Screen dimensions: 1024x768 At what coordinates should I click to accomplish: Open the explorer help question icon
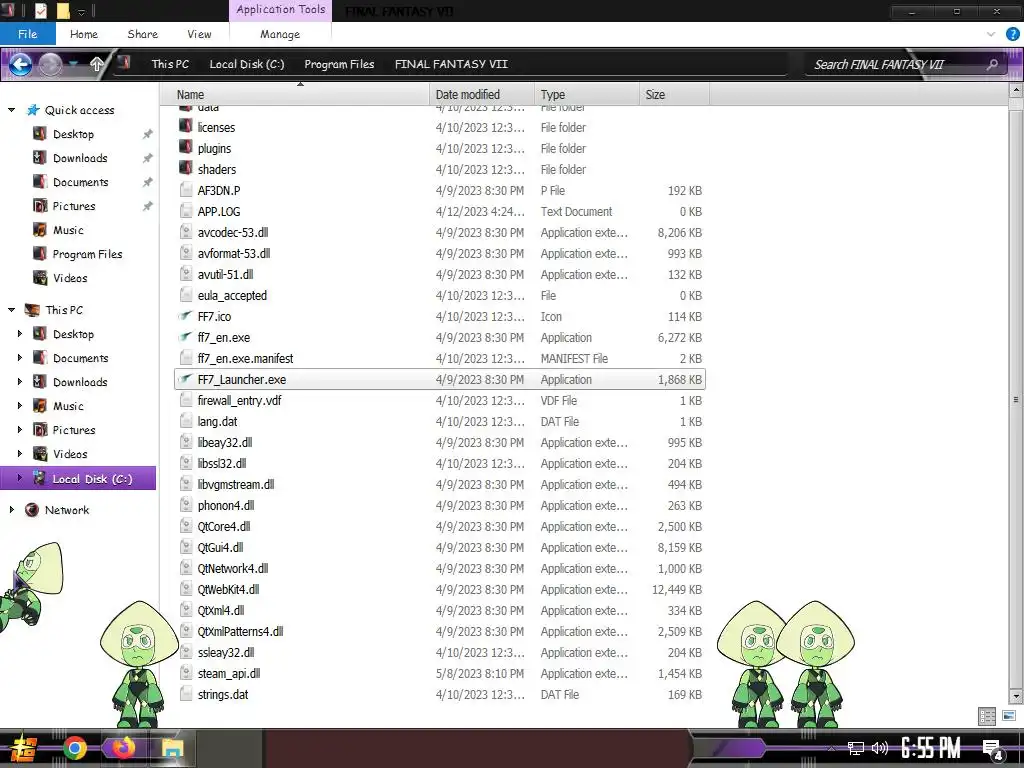click(x=1012, y=34)
